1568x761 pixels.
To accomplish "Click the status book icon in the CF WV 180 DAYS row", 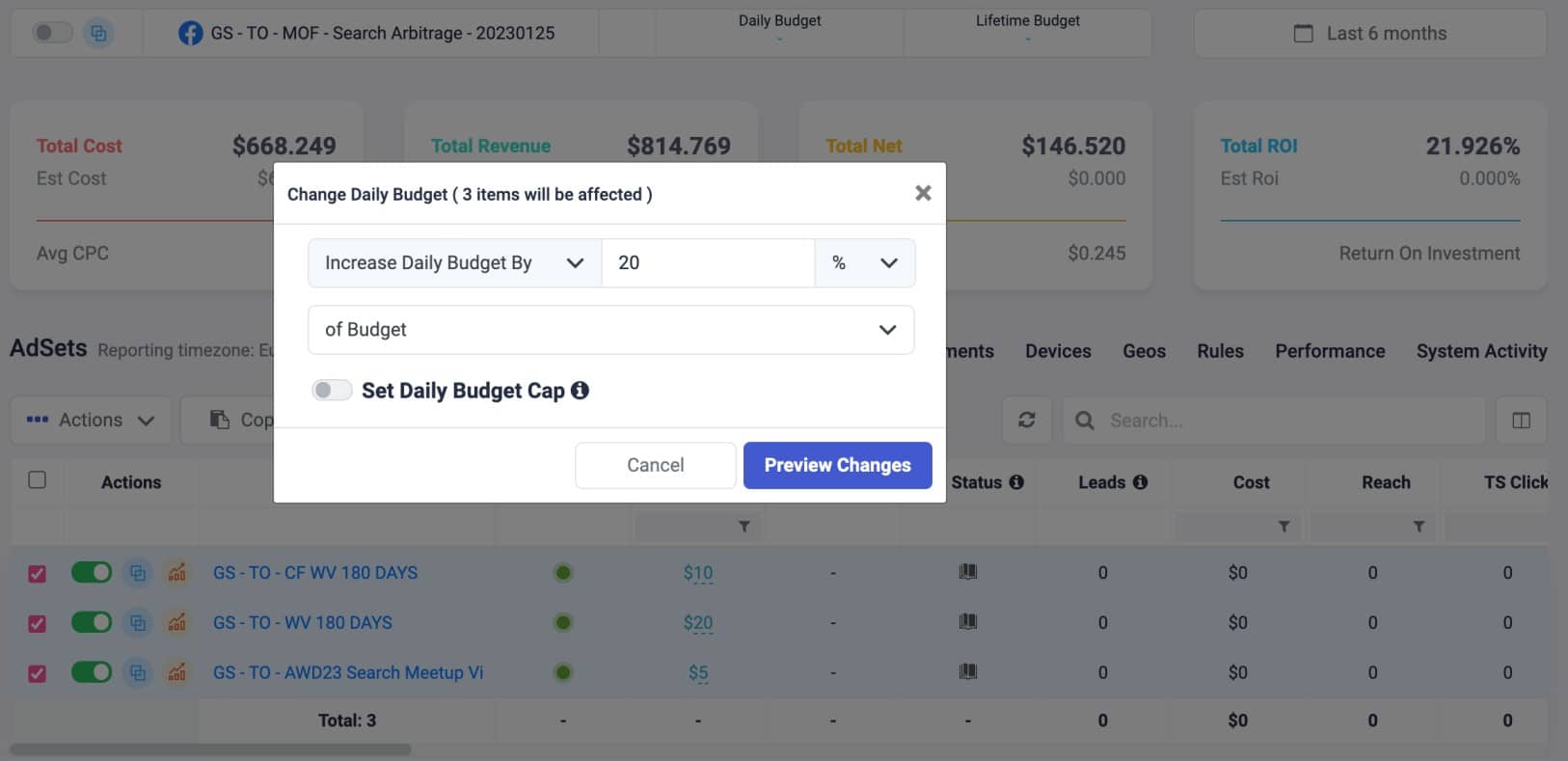I will (968, 572).
